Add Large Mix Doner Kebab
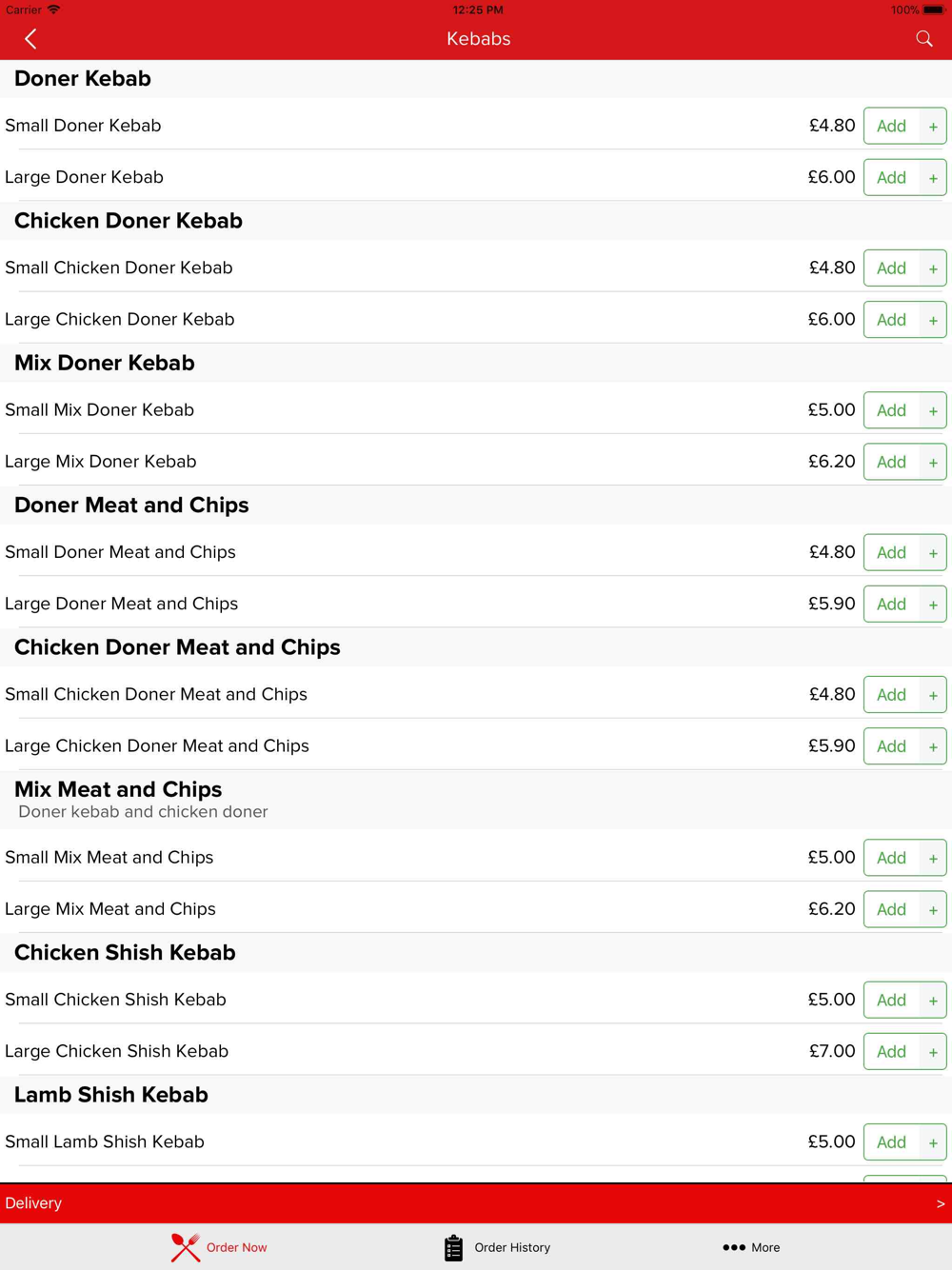Image resolution: width=952 pixels, height=1270 pixels. (891, 462)
